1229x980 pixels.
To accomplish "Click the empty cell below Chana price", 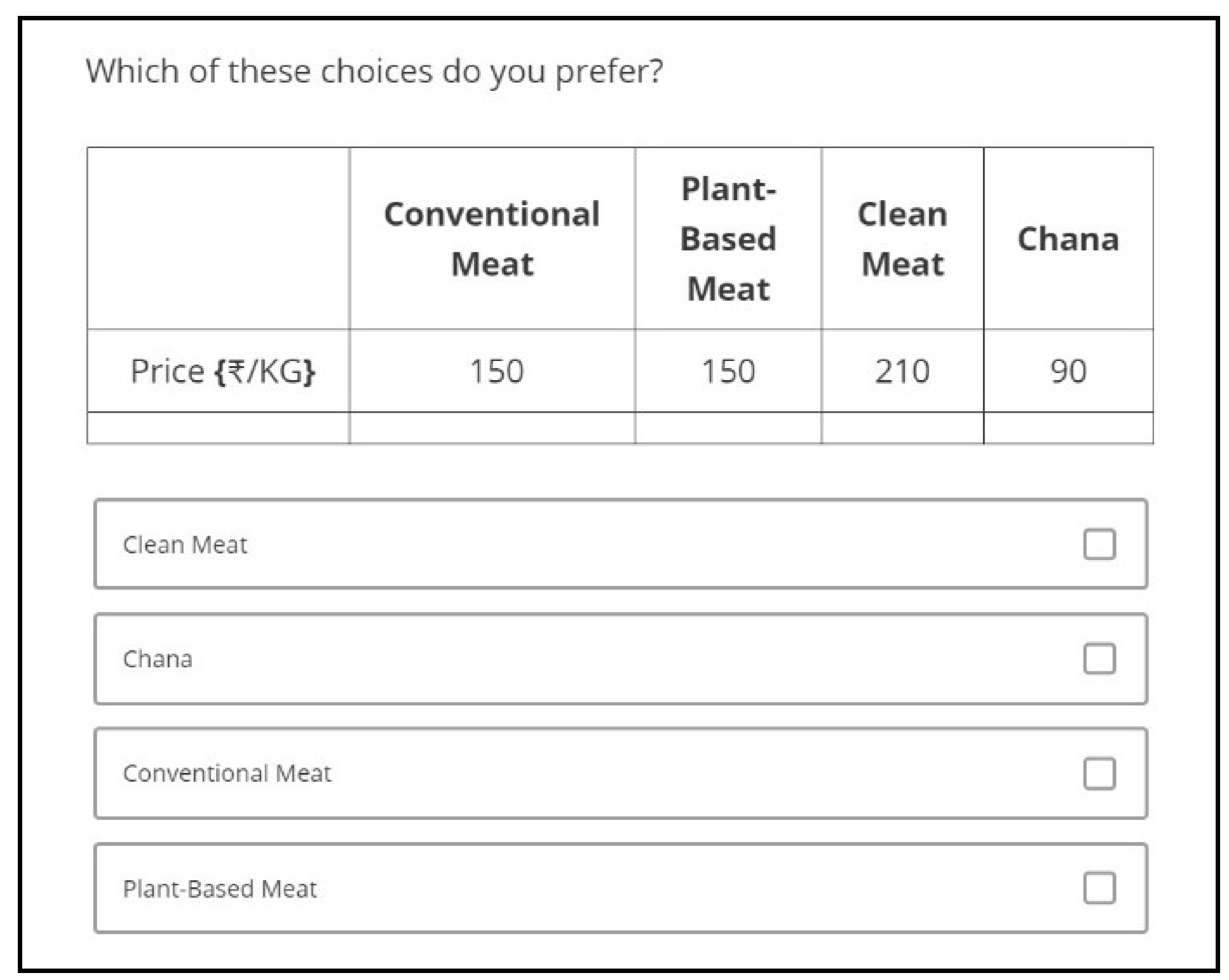I will coord(1068,428).
